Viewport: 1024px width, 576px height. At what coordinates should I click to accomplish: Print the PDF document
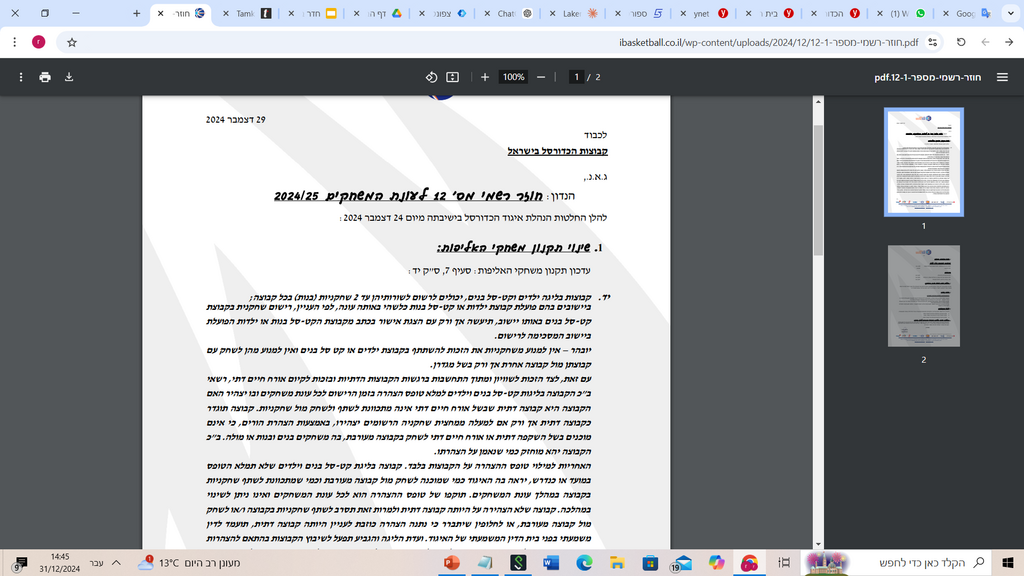[x=44, y=77]
